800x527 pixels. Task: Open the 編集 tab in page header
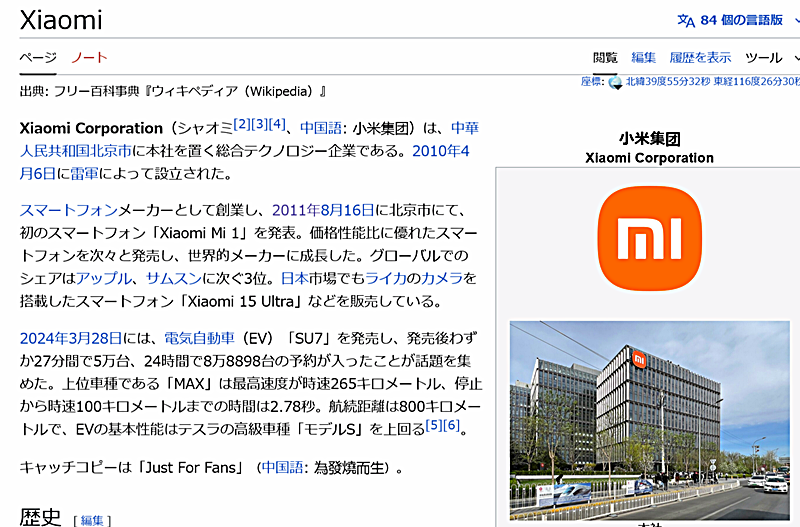(x=644, y=57)
